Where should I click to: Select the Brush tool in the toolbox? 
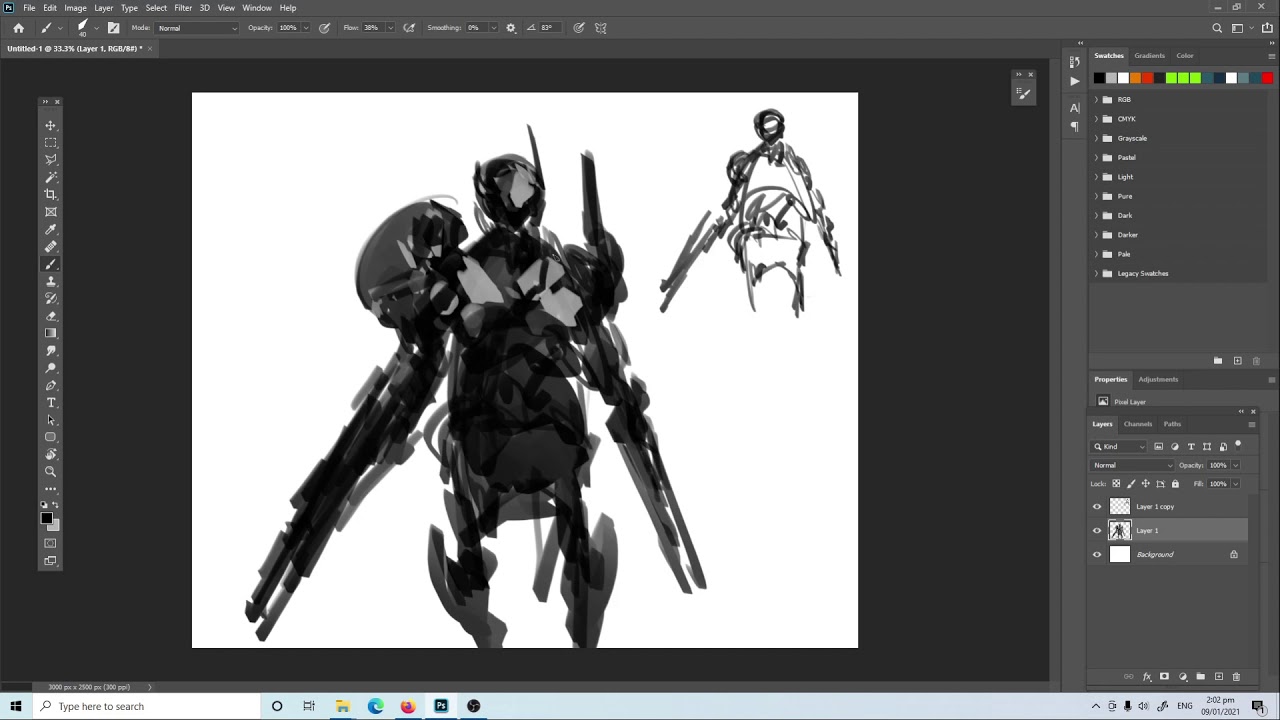pyautogui.click(x=51, y=264)
